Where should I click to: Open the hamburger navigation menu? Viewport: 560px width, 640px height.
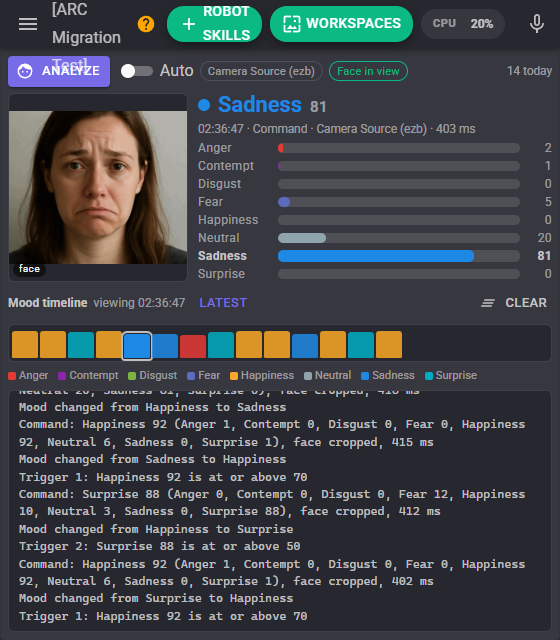click(28, 24)
